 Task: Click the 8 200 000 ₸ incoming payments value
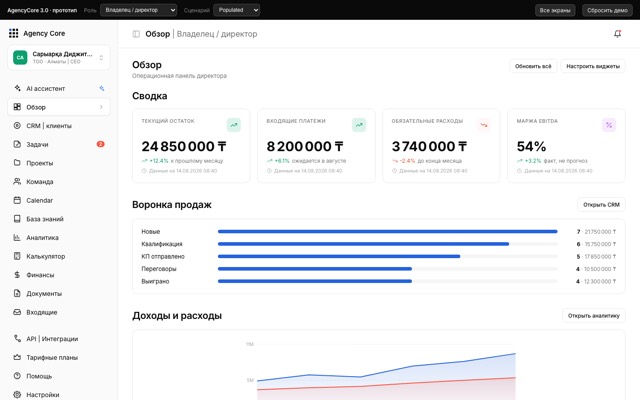tap(305, 146)
